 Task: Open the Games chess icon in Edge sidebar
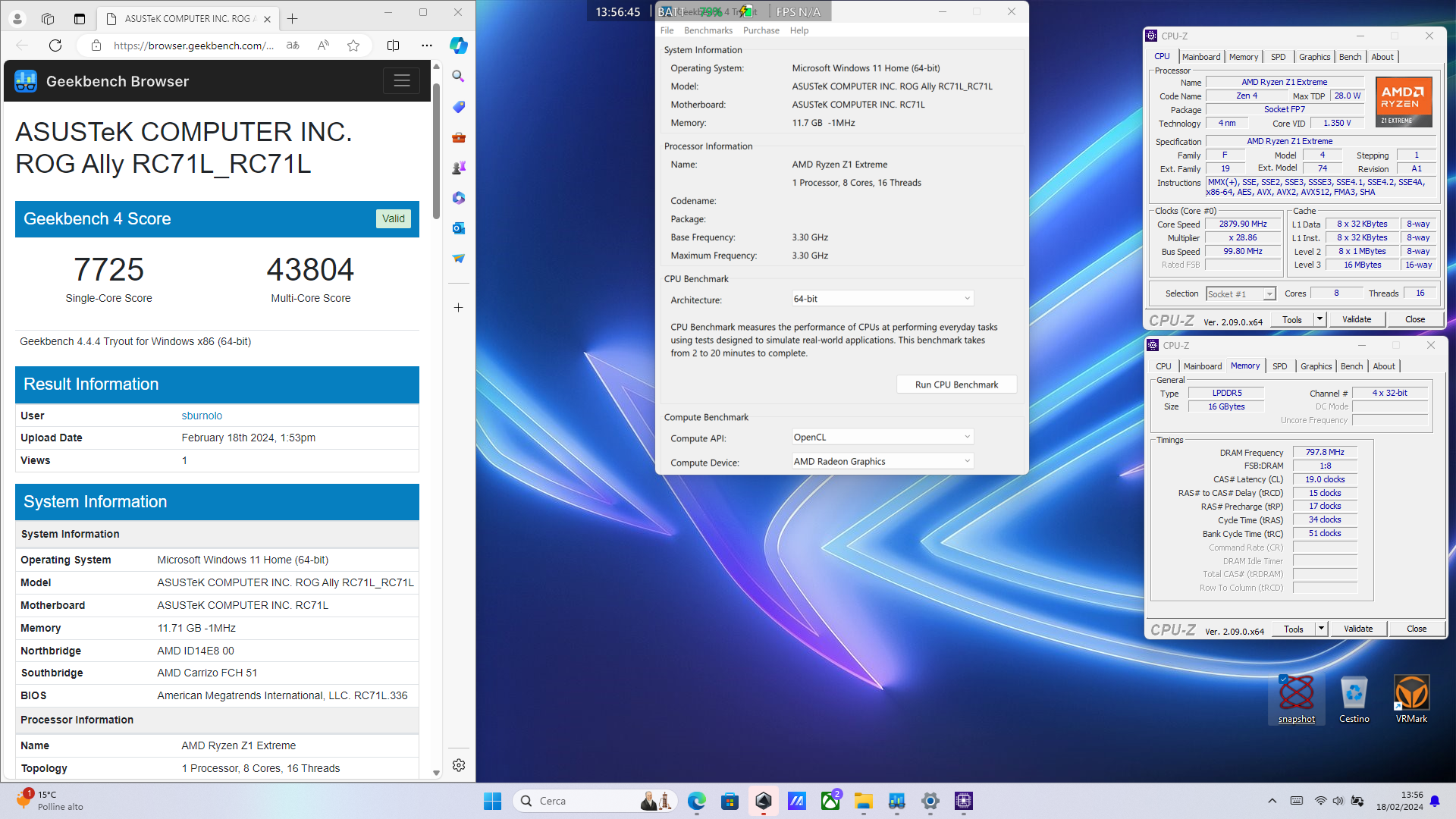[x=458, y=168]
